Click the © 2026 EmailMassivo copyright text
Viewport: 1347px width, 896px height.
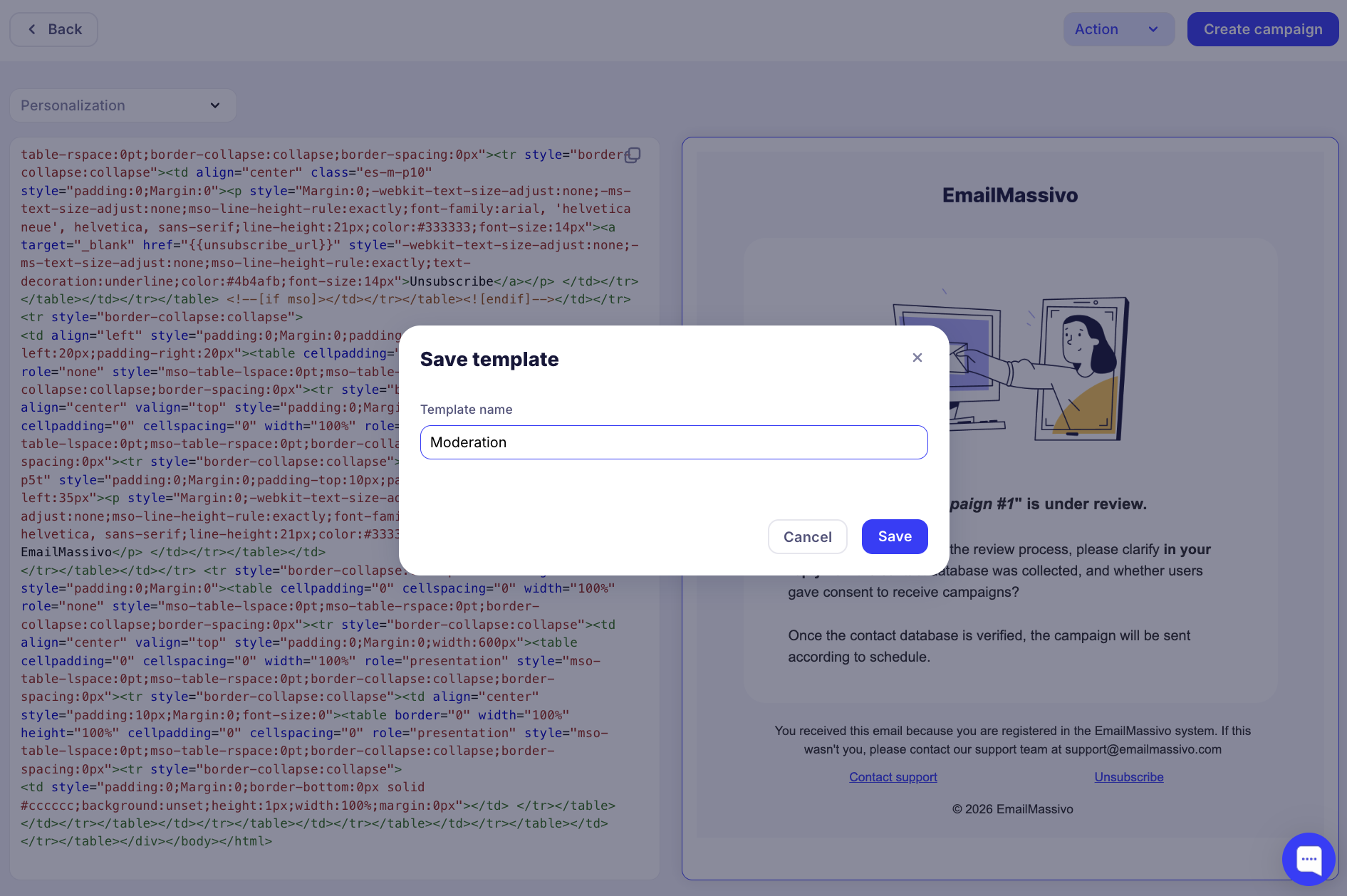1012,809
